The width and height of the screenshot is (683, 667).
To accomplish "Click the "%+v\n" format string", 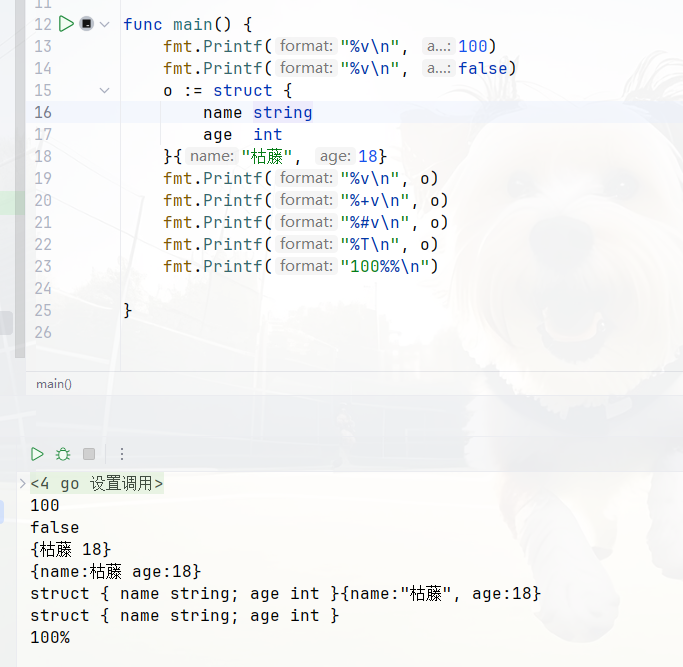I will (375, 200).
